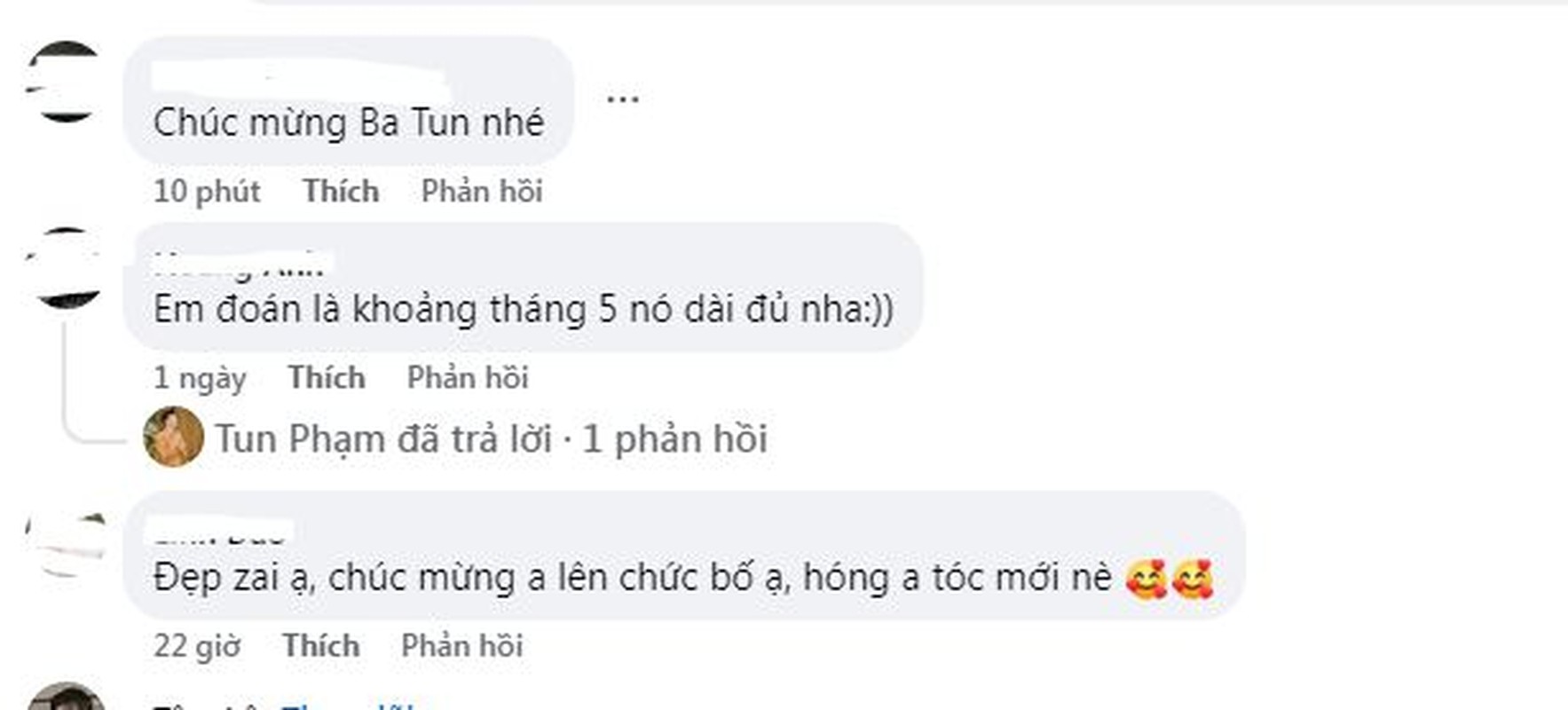
Task: Click the '1 ngày' timestamp
Action: coord(201,377)
